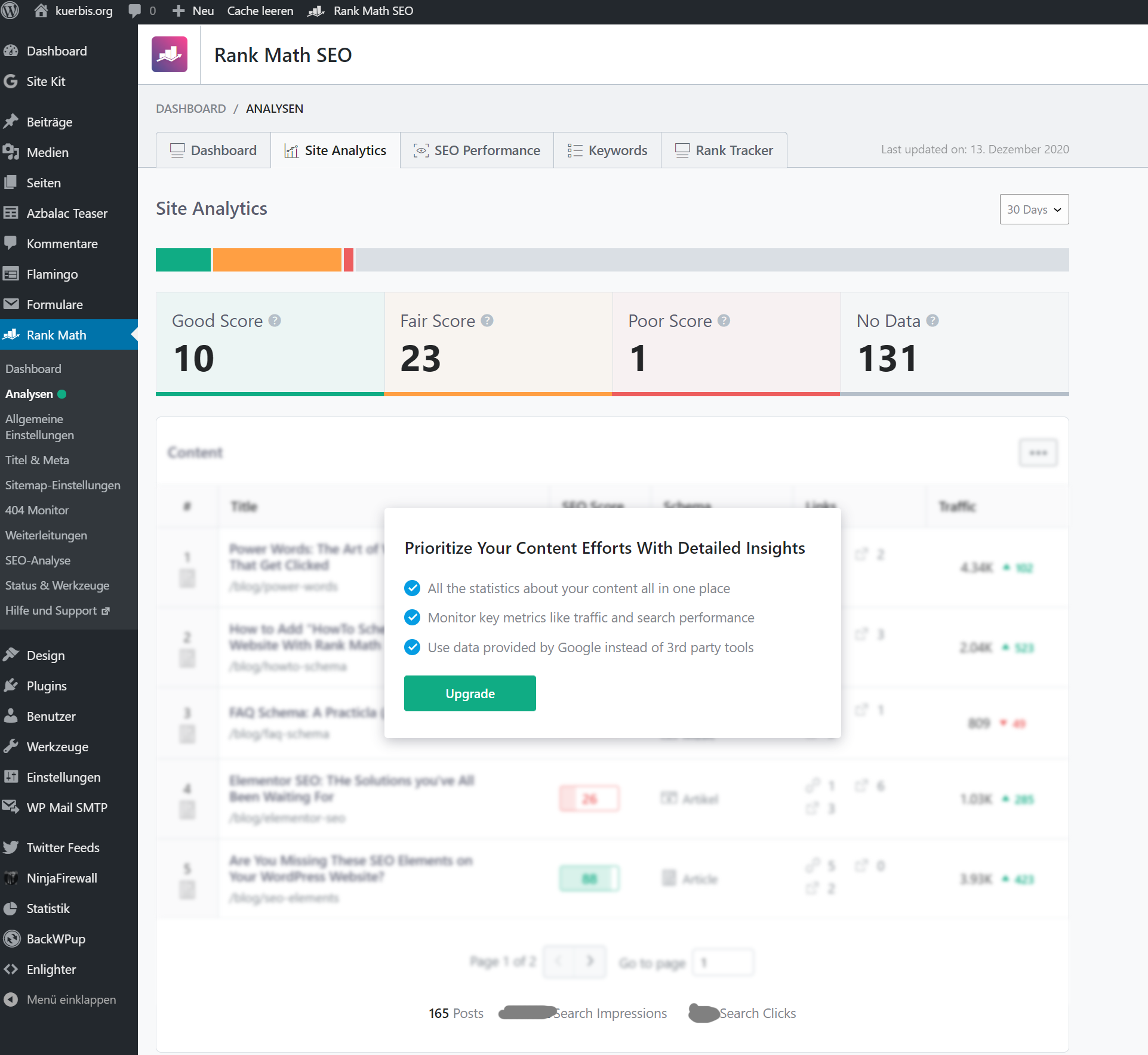Click WP Mail SMTP envelope icon
Screen dimensions: 1148x1055
pyautogui.click(x=11, y=807)
